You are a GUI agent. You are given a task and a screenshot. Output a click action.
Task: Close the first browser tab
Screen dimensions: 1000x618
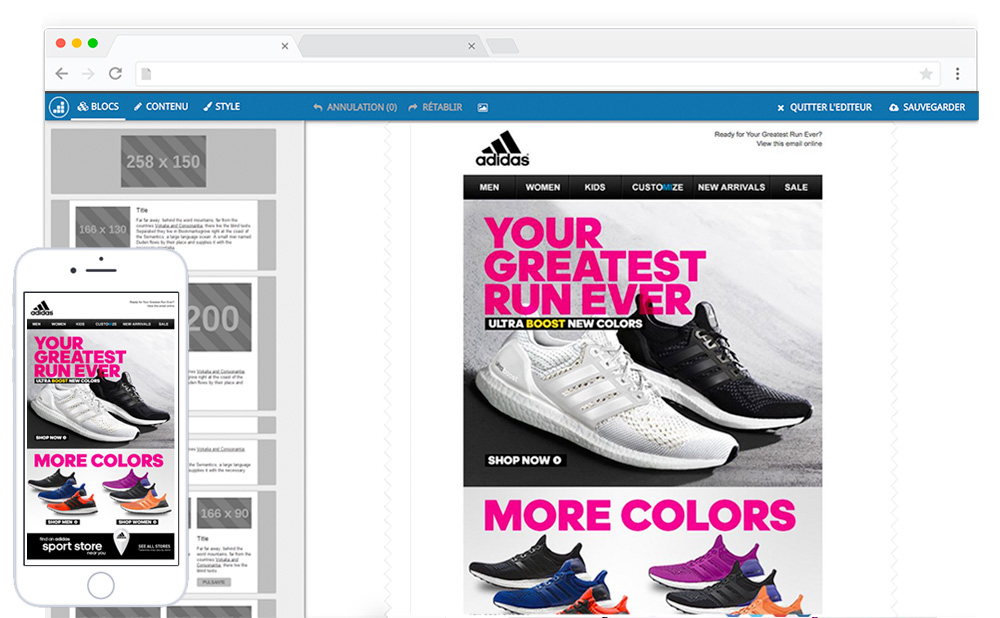(x=284, y=46)
